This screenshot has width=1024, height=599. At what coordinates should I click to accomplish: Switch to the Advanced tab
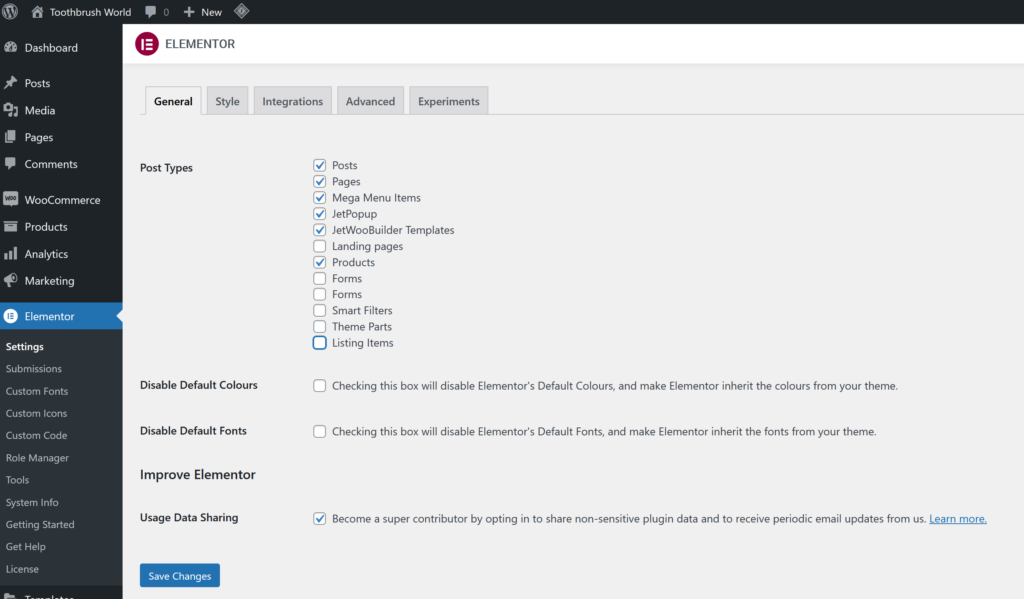pyautogui.click(x=370, y=101)
